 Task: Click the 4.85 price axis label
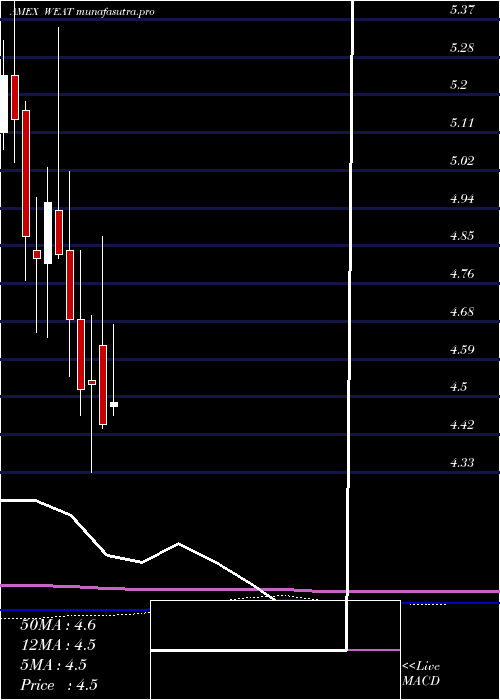(462, 236)
